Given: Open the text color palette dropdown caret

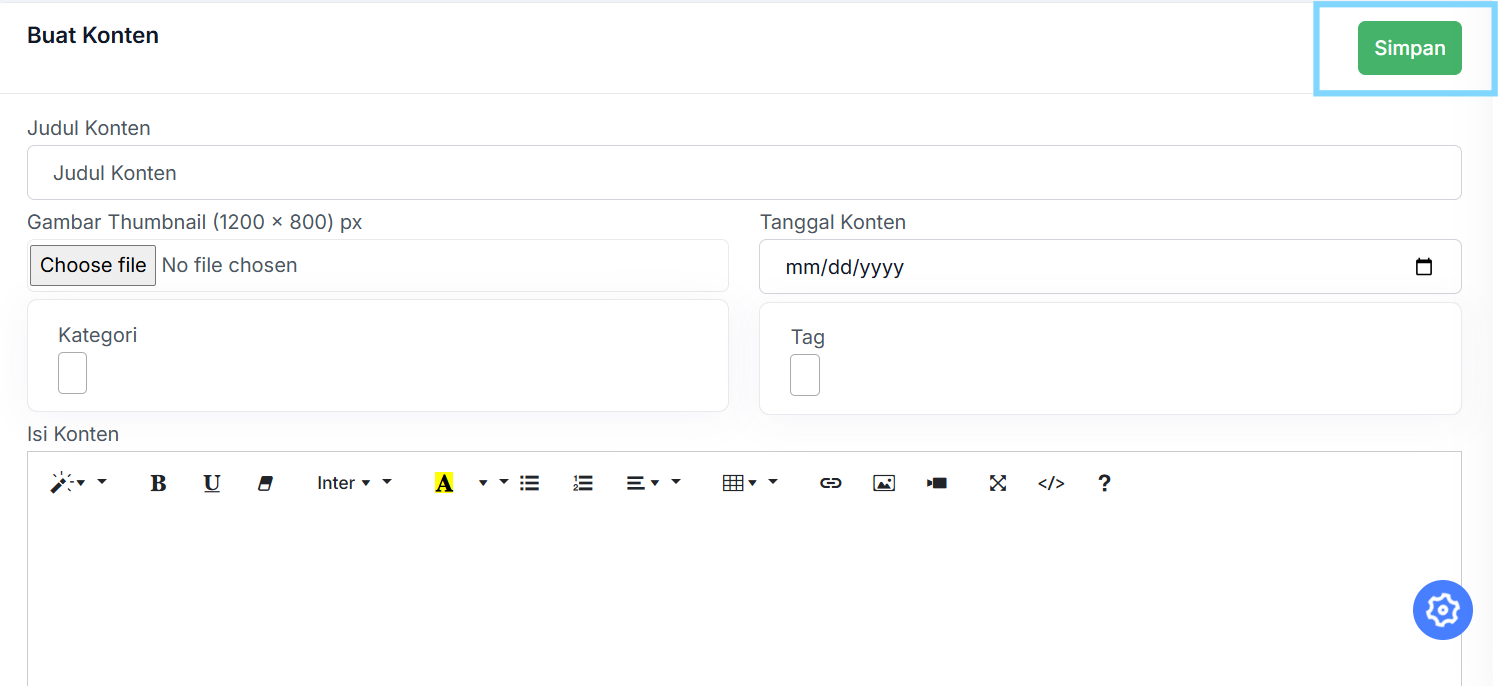Looking at the screenshot, I should click(x=484, y=483).
